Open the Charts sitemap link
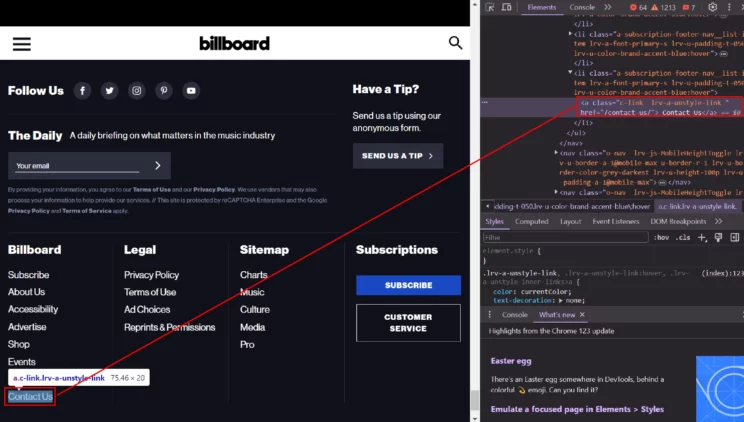Image resolution: width=744 pixels, height=422 pixels. (253, 275)
